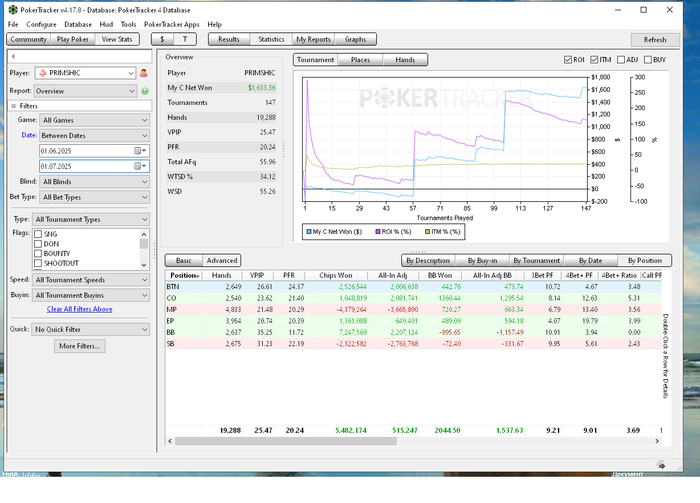Collapse the Filters section toggle

[x=13, y=106]
